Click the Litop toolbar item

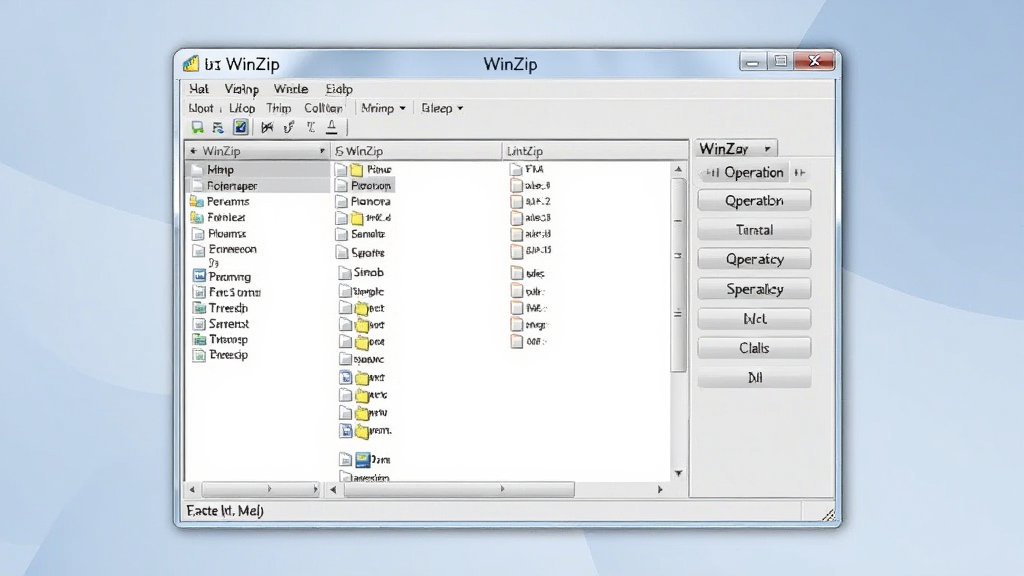coord(242,108)
